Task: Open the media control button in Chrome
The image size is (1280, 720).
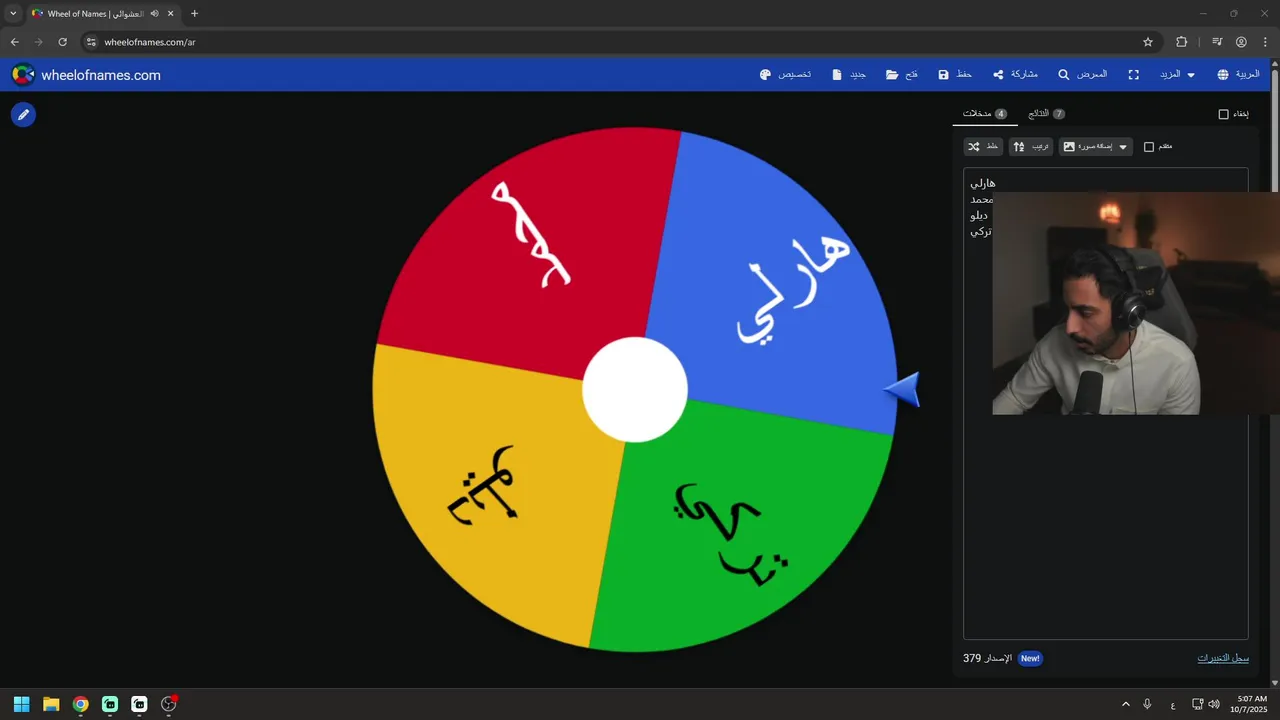Action: pyautogui.click(x=1217, y=42)
